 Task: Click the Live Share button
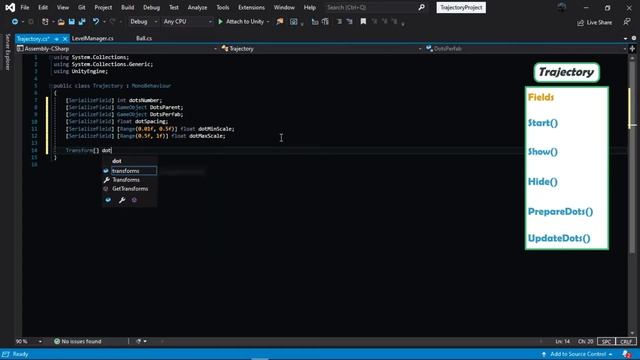[594, 22]
